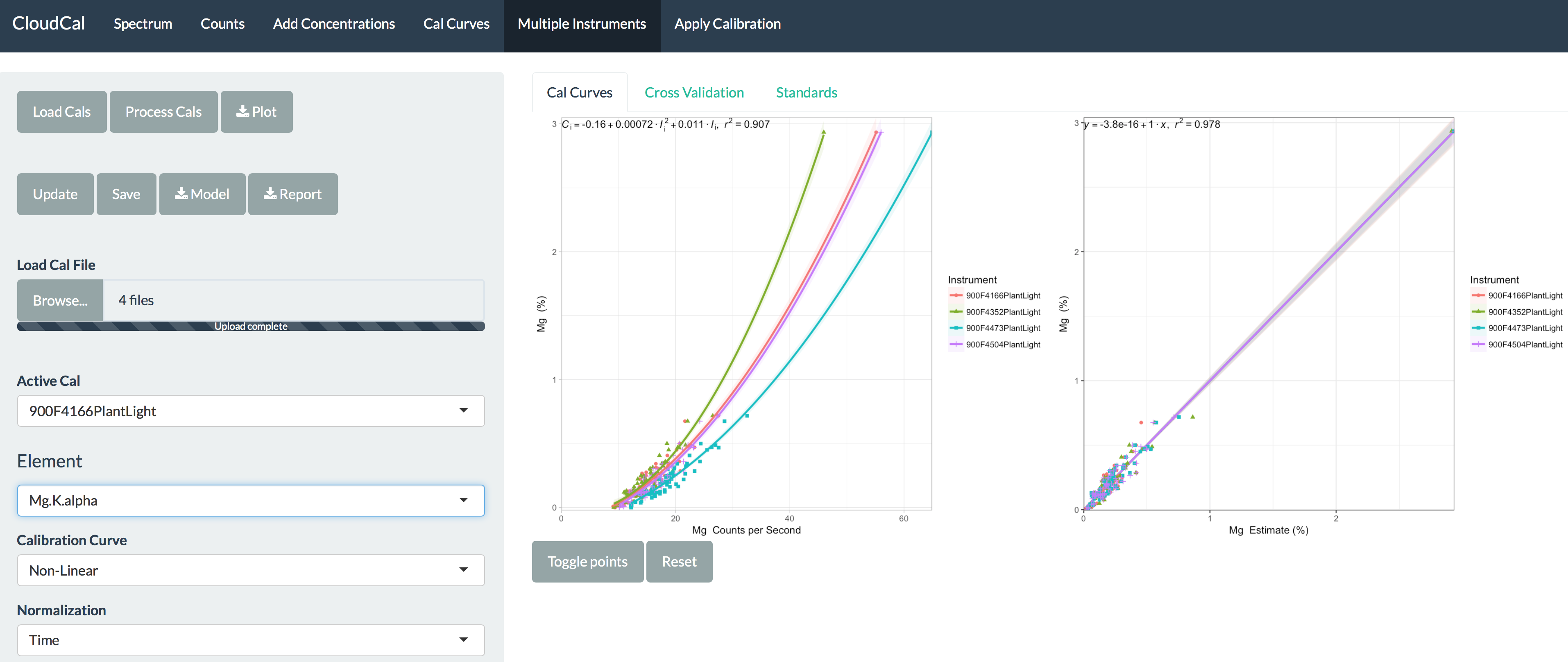Image resolution: width=1568 pixels, height=662 pixels.
Task: Click the 900F4504PlantLight legend marker in right chart
Action: 1478,345
